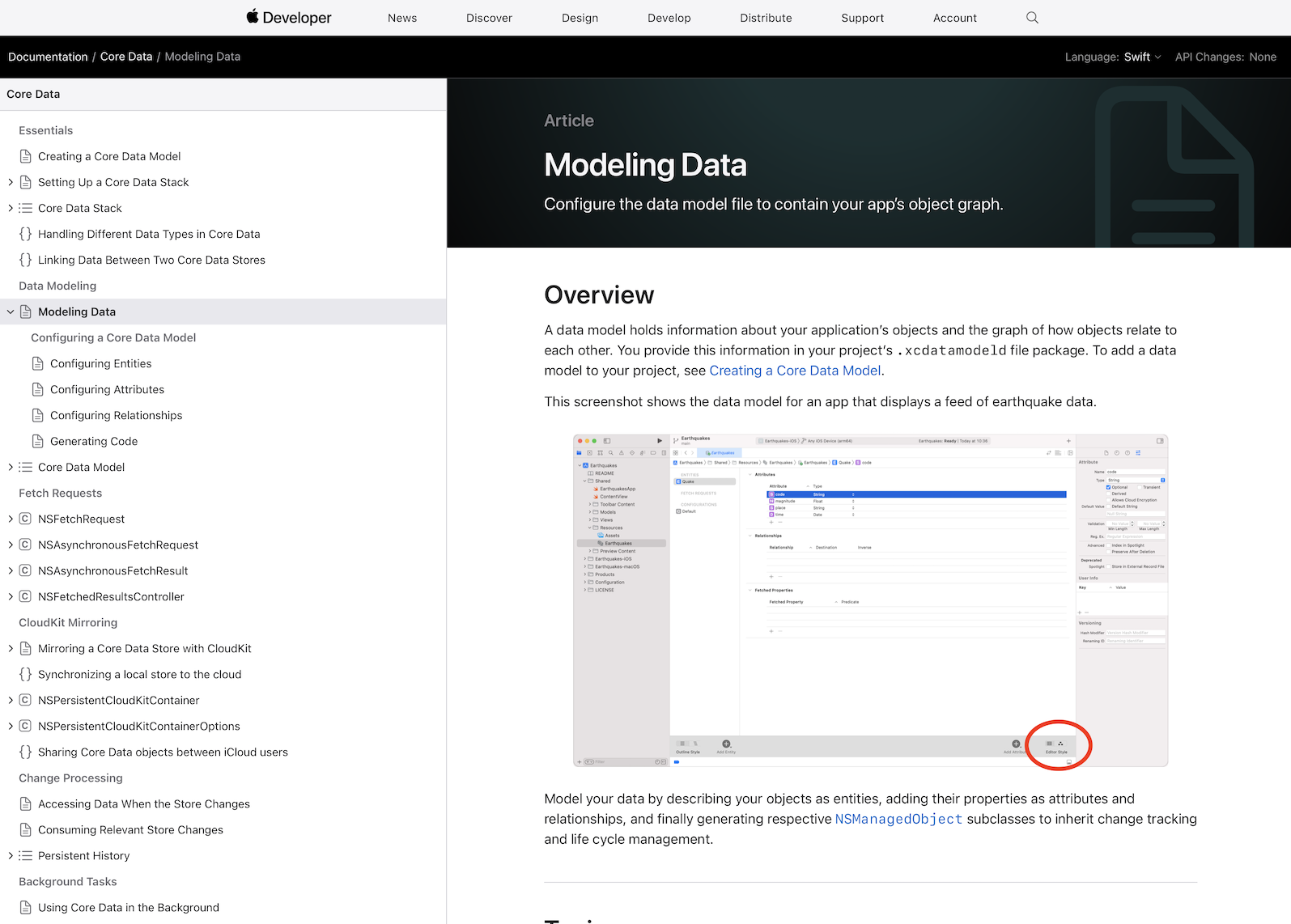Click document icon beside Configuring Attributes
The width and height of the screenshot is (1291, 924).
(38, 389)
